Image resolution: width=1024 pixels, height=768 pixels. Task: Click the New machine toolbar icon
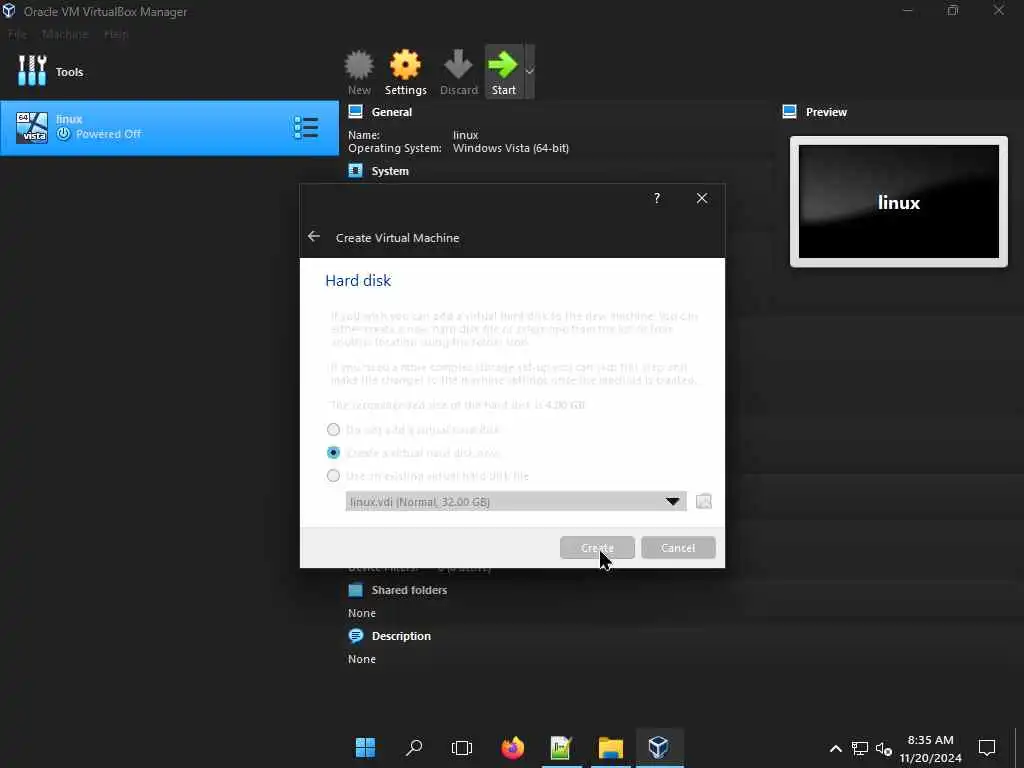[359, 72]
